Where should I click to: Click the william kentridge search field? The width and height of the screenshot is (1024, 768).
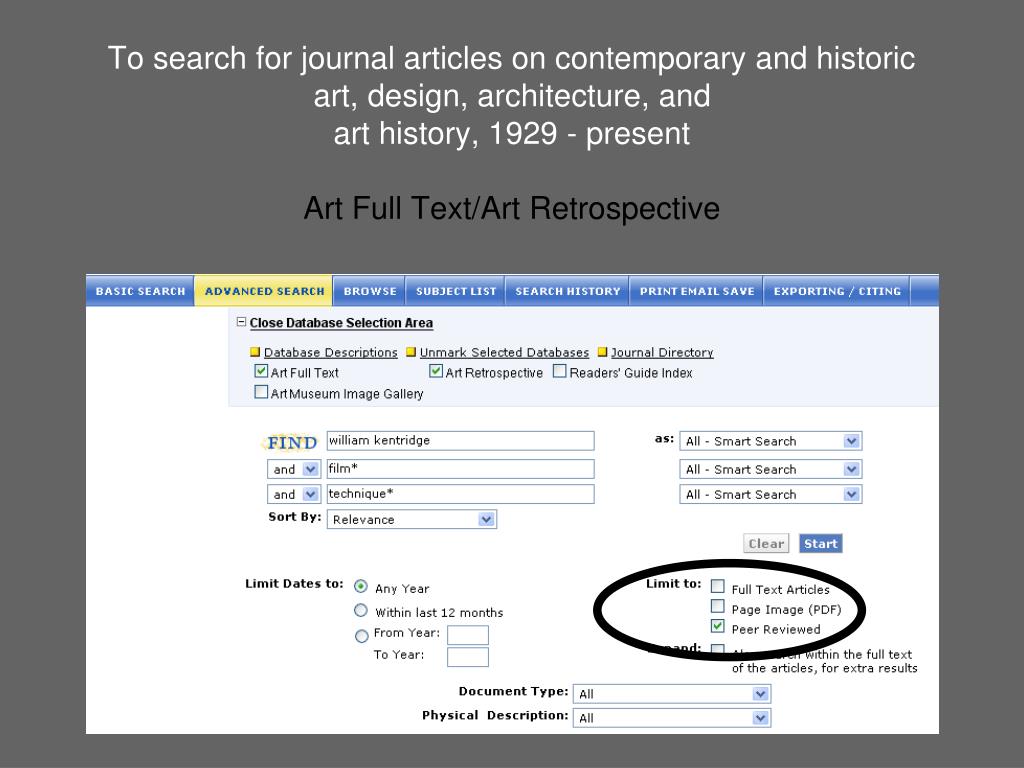460,441
